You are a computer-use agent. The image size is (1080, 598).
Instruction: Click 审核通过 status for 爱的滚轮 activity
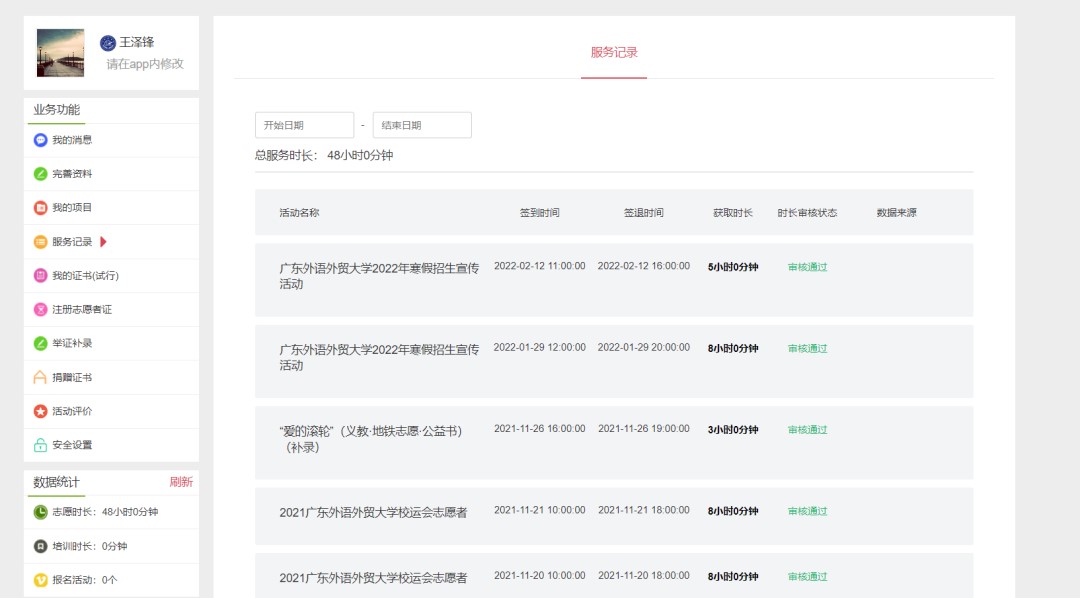[x=807, y=430]
